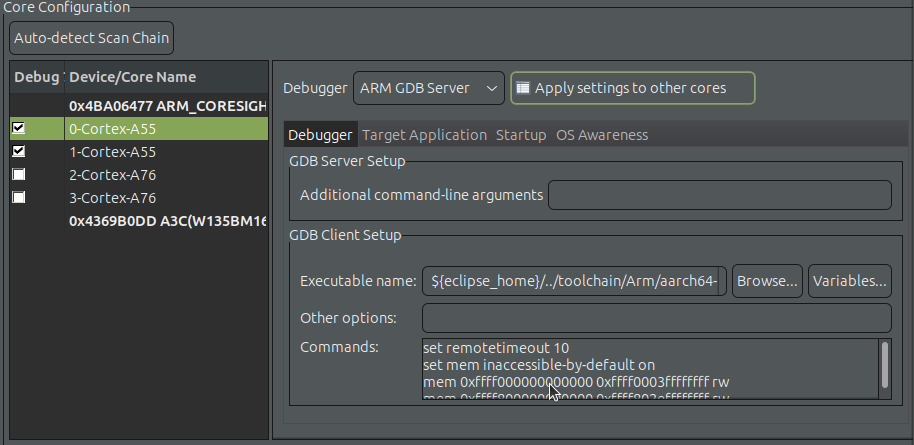Uncheck debug checkbox for 0-Cortex-A55

pyautogui.click(x=18, y=129)
